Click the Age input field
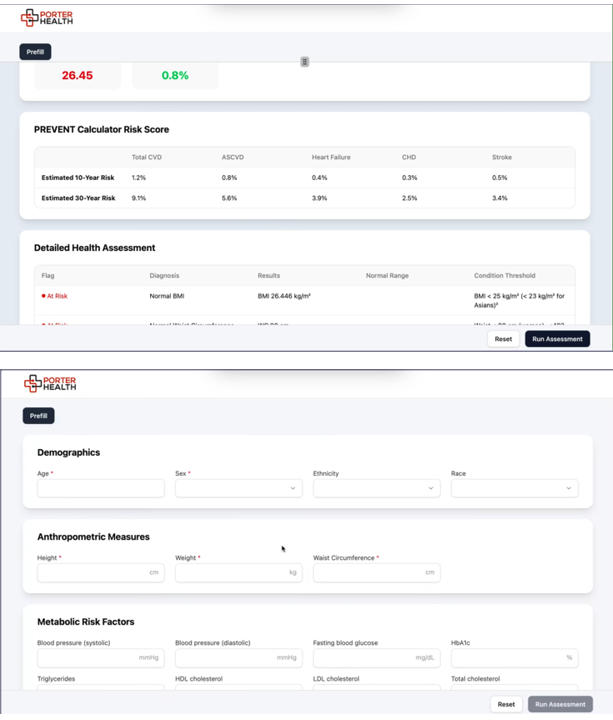Image resolution: width=613 pixels, height=720 pixels. pyautogui.click(x=101, y=488)
